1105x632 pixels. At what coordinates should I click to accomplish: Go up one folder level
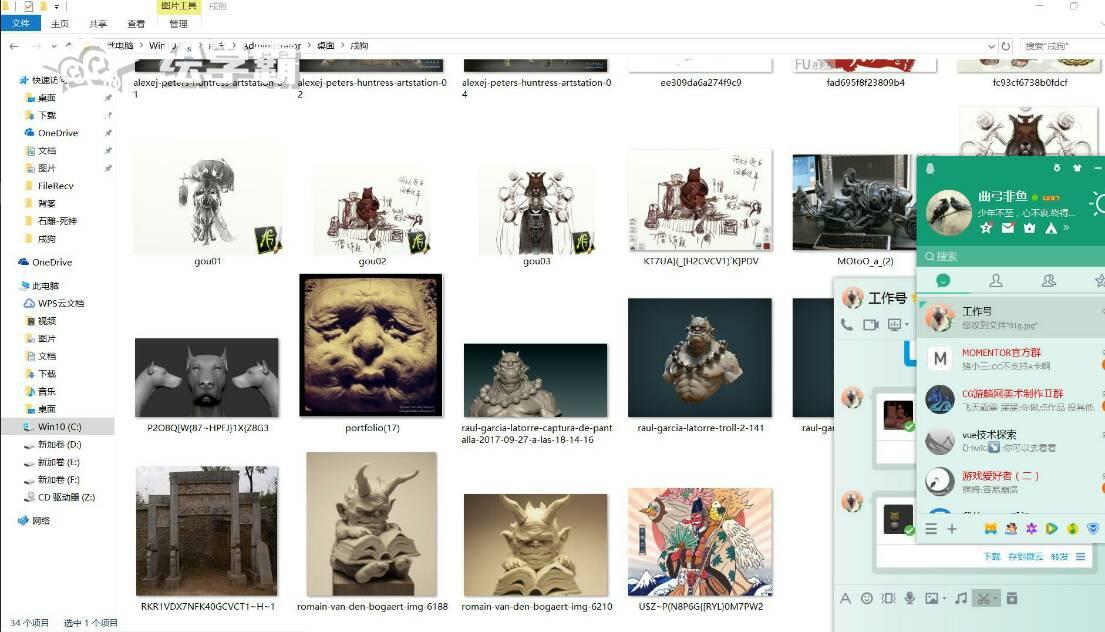pos(68,46)
